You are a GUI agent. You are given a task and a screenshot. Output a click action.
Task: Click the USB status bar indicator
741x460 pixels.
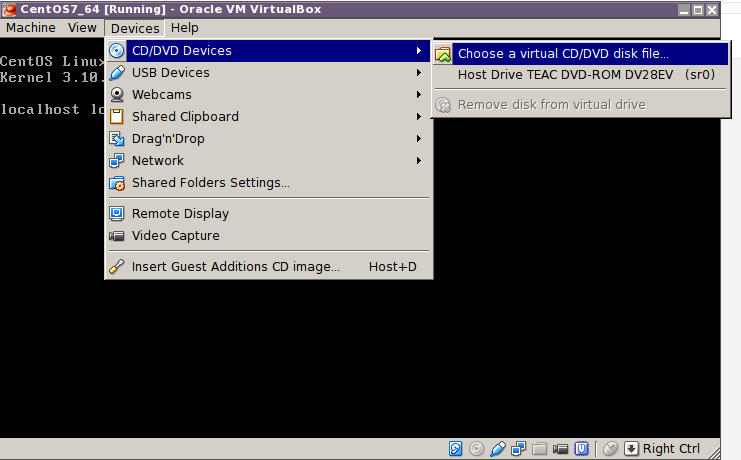[498, 448]
